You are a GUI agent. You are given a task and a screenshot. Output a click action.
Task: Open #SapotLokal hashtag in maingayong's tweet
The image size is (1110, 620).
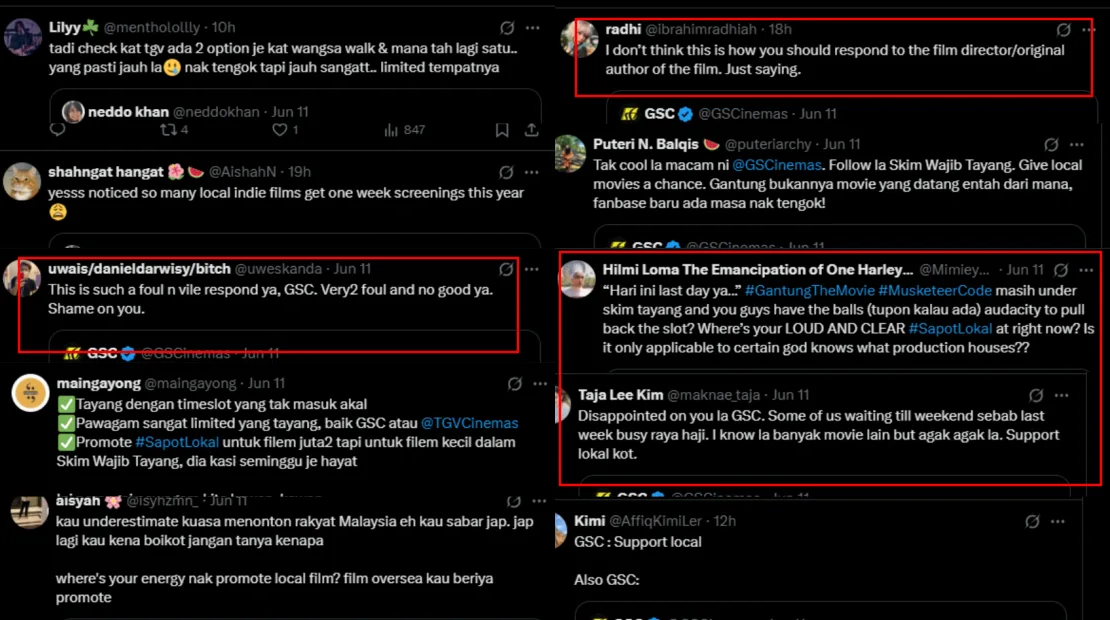[168, 442]
